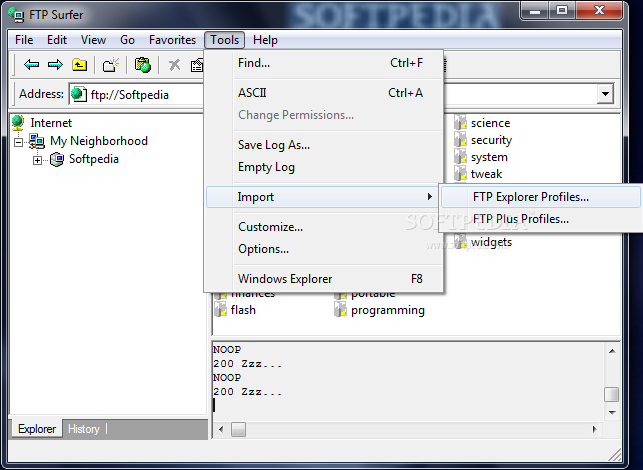The height and width of the screenshot is (470, 643).
Task: Maximize the FTP Surfer window
Action: coord(562,11)
